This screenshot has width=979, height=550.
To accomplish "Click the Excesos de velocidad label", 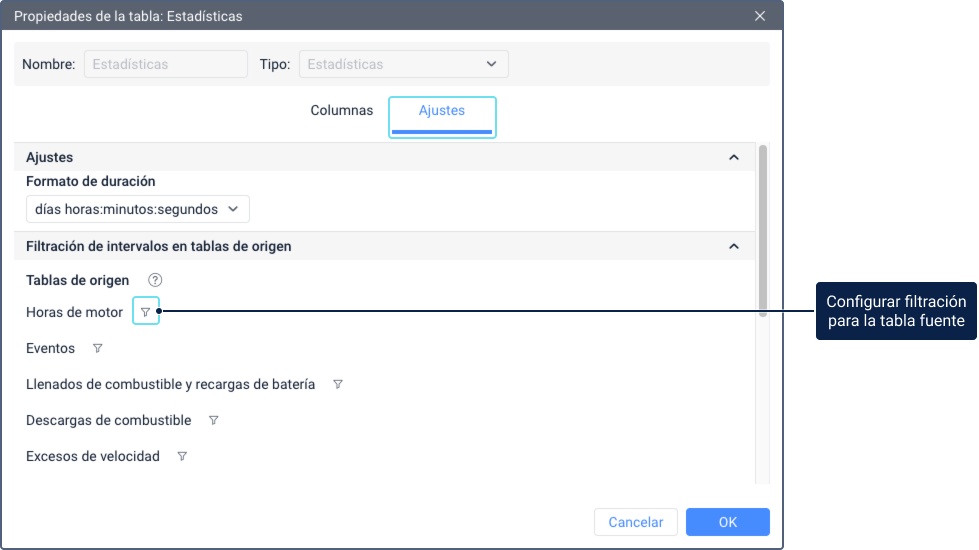I will 92,457.
